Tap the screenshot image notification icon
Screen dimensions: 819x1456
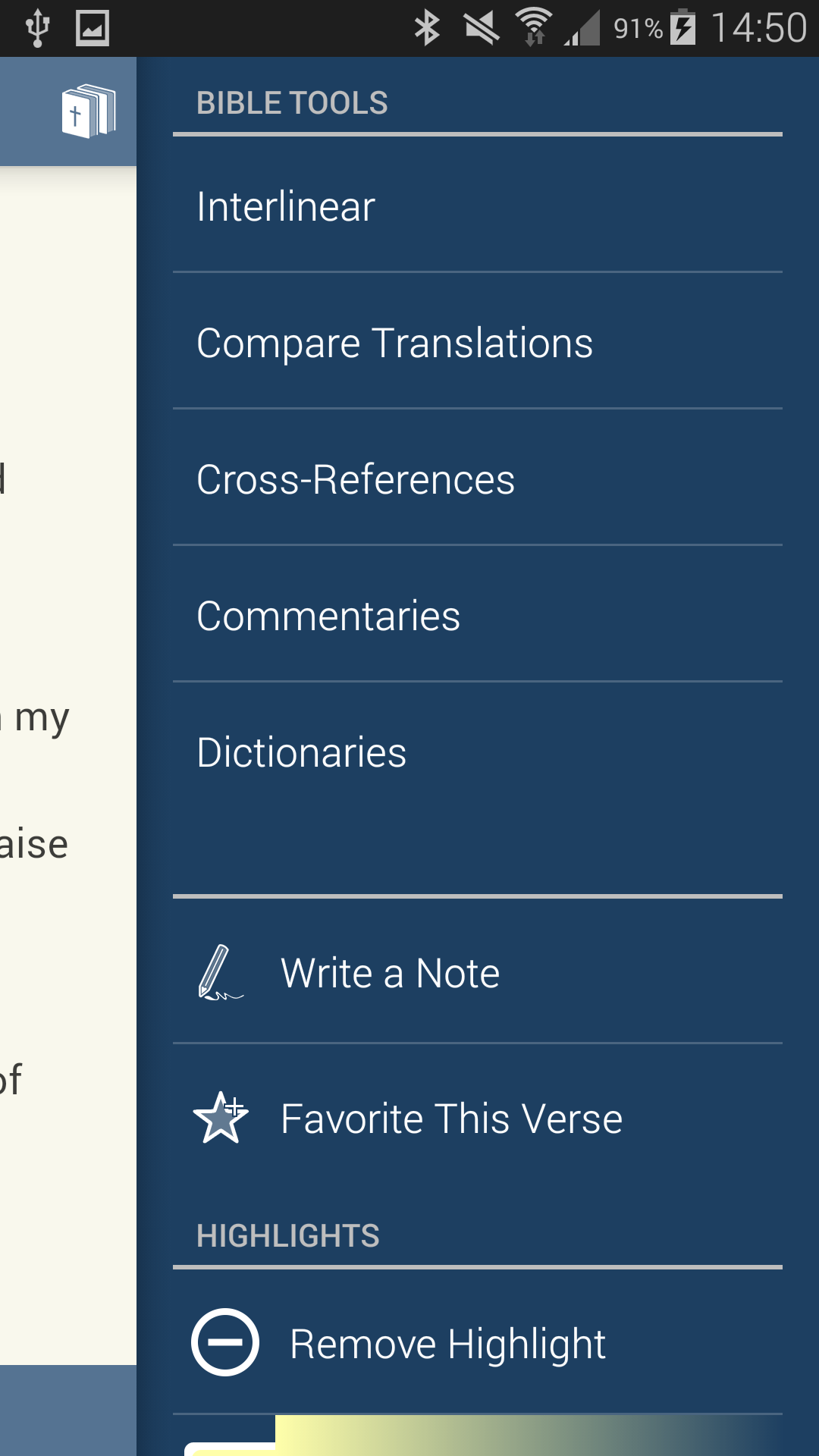[93, 29]
